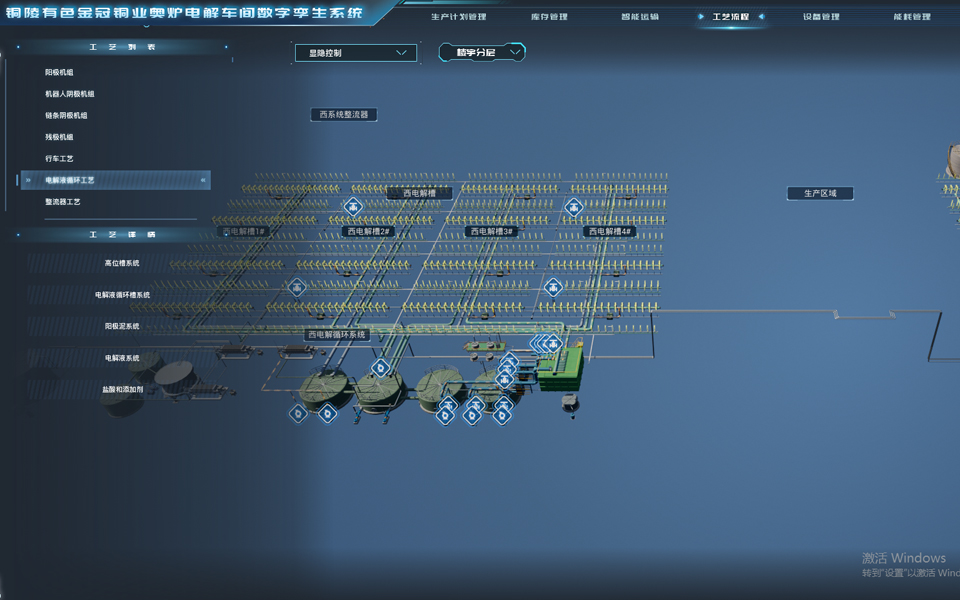Switch to the 设备管理 tab

pos(821,17)
